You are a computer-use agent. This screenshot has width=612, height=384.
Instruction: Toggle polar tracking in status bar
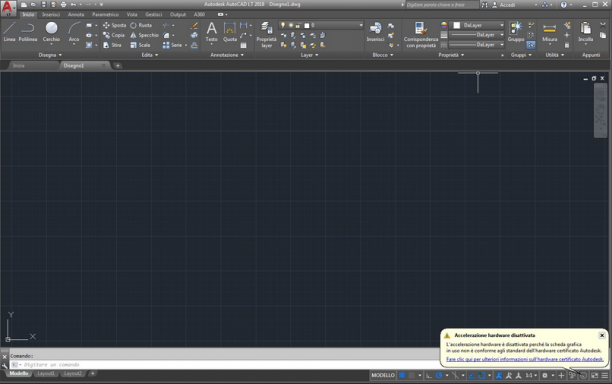click(439, 375)
